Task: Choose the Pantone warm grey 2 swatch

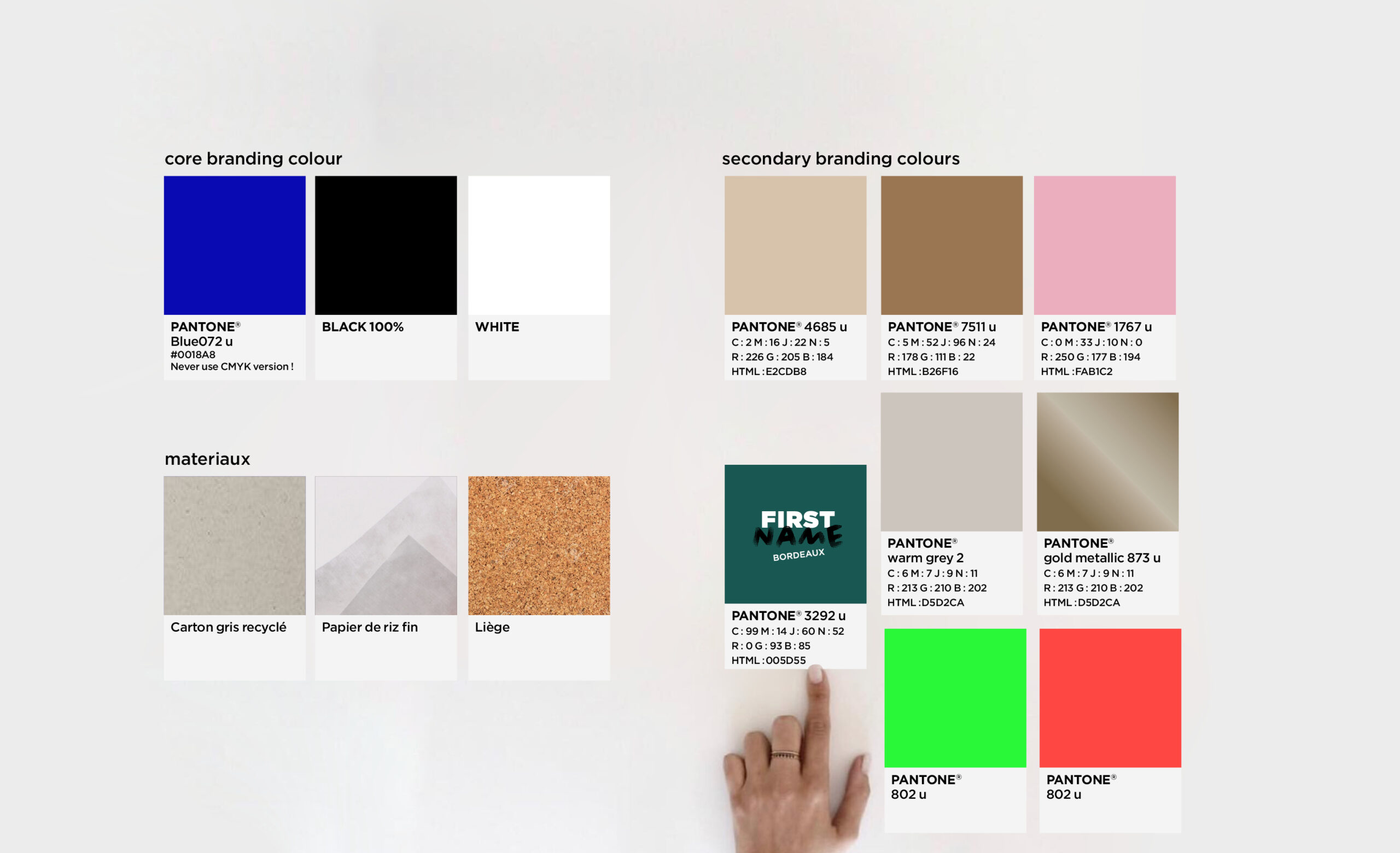Action: click(x=952, y=461)
